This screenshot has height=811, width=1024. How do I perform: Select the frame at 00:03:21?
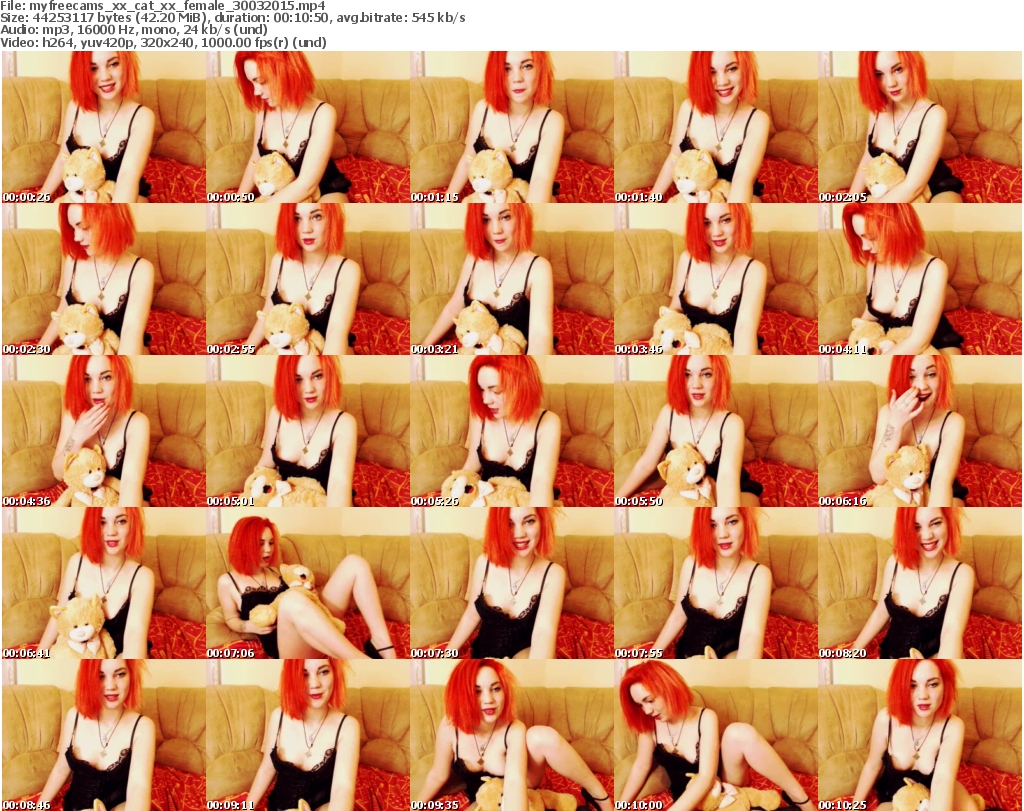tap(511, 279)
